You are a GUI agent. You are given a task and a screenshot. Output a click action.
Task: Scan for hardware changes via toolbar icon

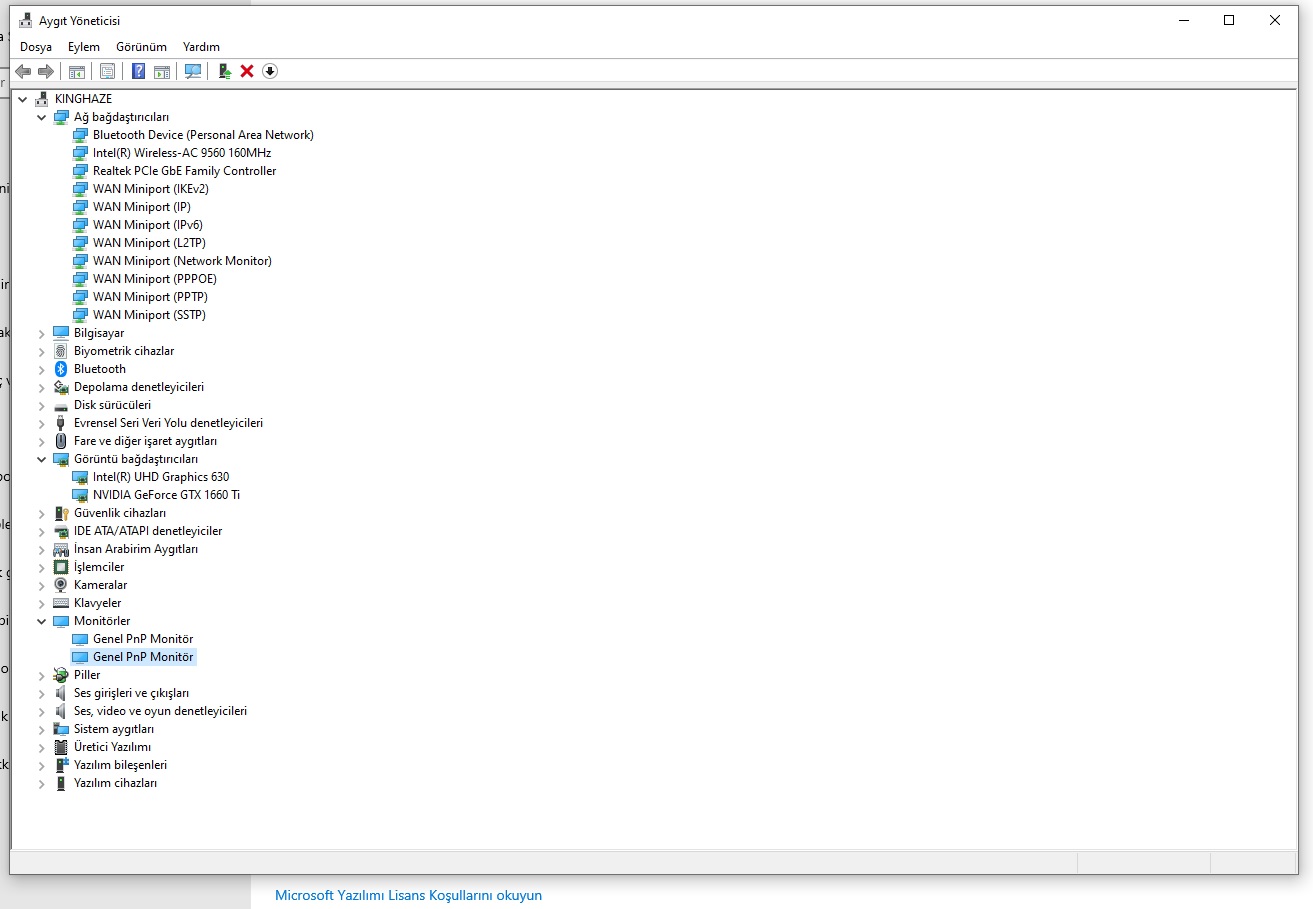pos(193,71)
